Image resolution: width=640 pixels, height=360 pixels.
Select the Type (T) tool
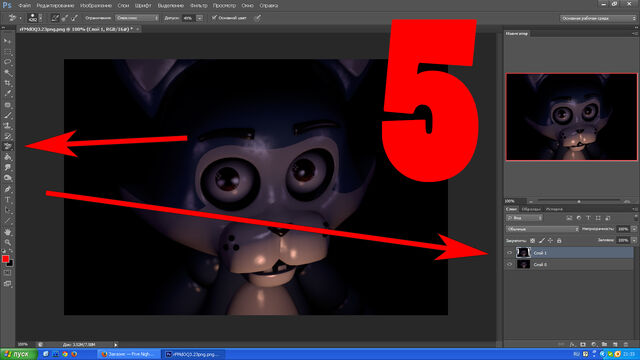7,200
